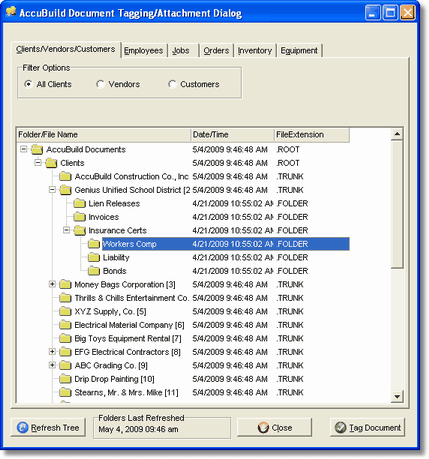The image size is (429, 459).
Task: Select the XYZ Supply, Co. [5] label
Action: (110, 312)
